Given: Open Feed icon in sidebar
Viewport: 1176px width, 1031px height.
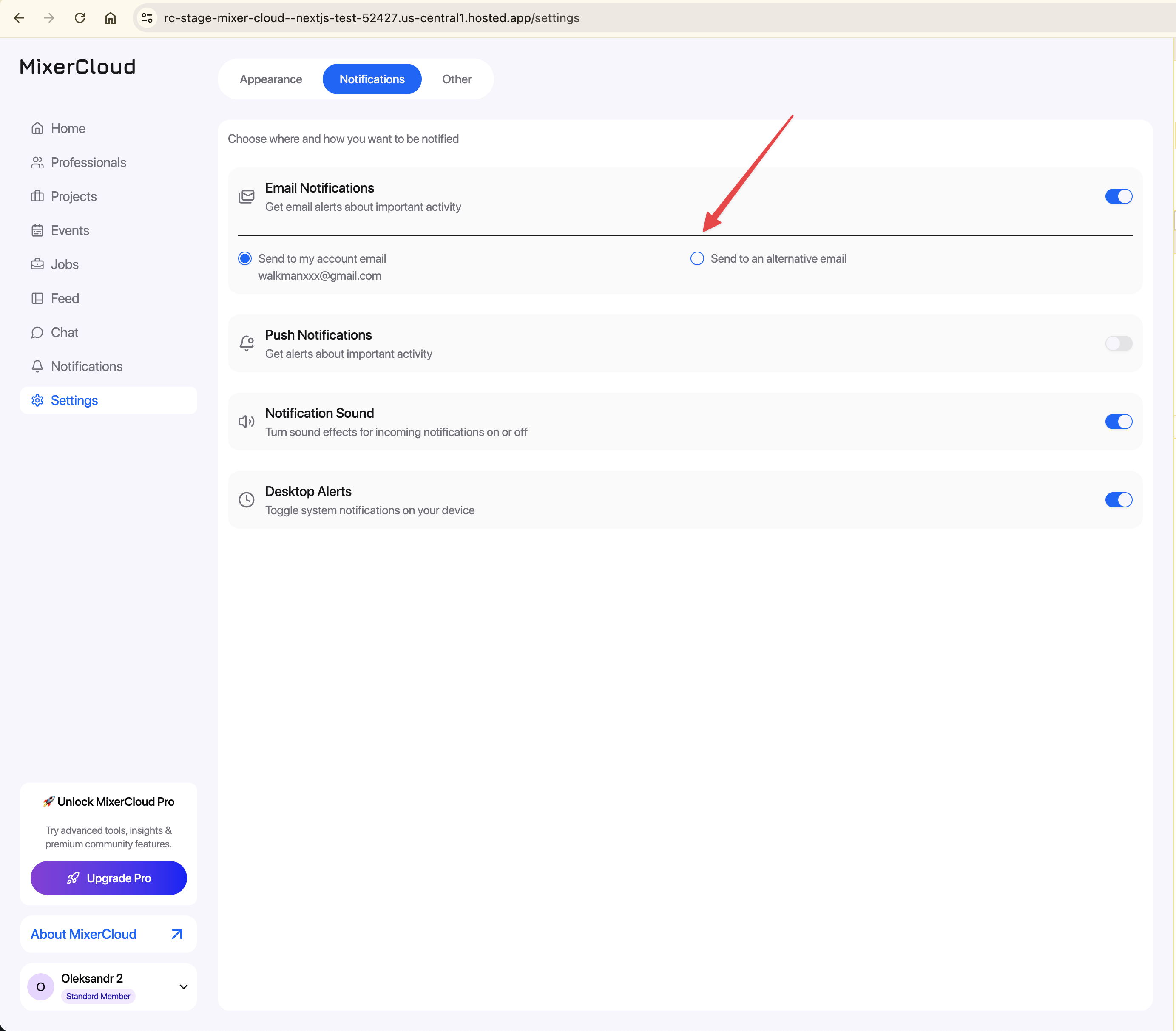Looking at the screenshot, I should 37,298.
